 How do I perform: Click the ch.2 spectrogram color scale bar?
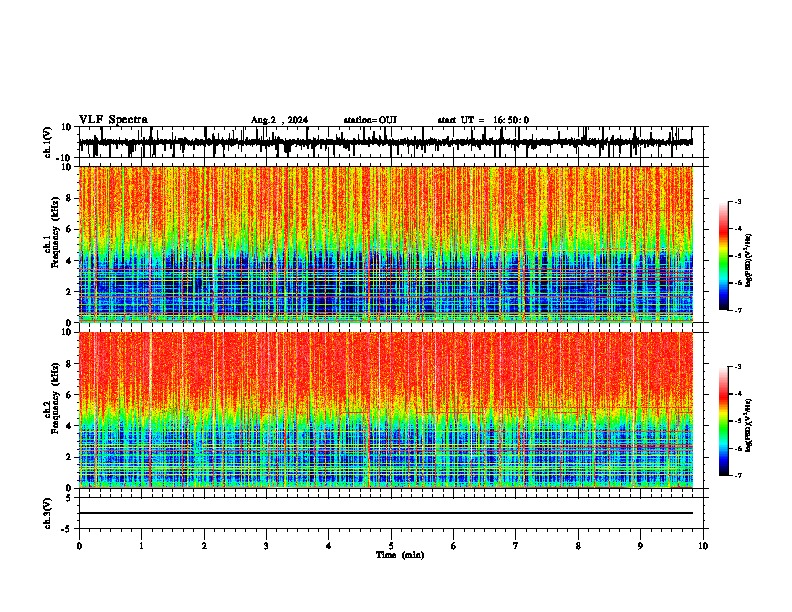pyautogui.click(x=724, y=421)
